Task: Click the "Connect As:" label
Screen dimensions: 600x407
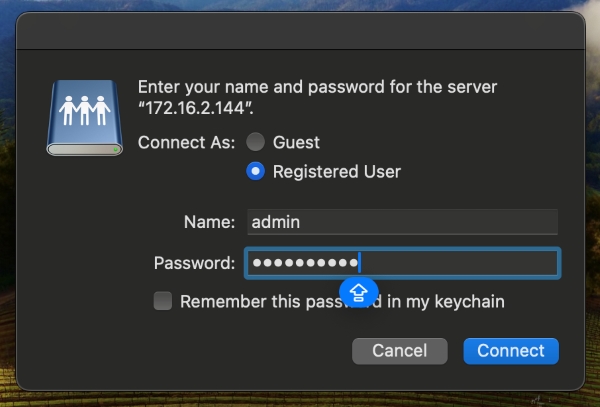Action: coord(186,143)
